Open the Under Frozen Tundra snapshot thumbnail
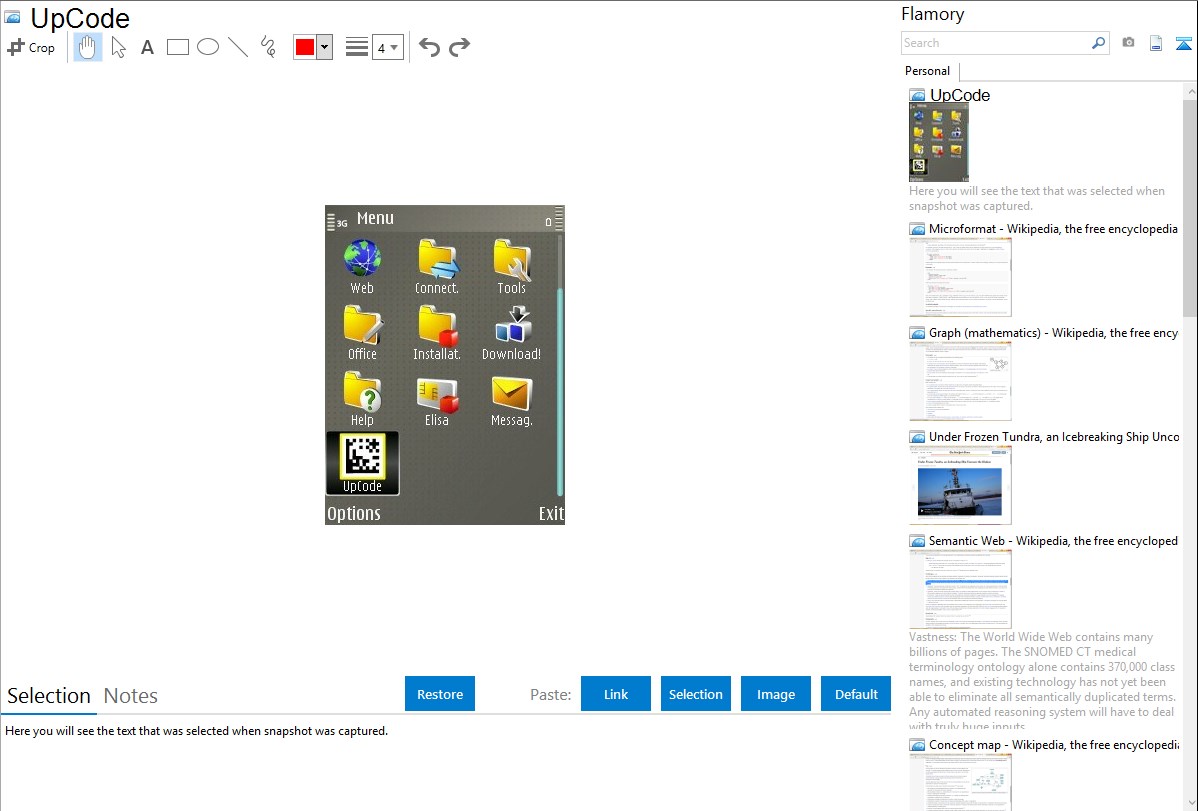The height and width of the screenshot is (811, 1198). [960, 485]
